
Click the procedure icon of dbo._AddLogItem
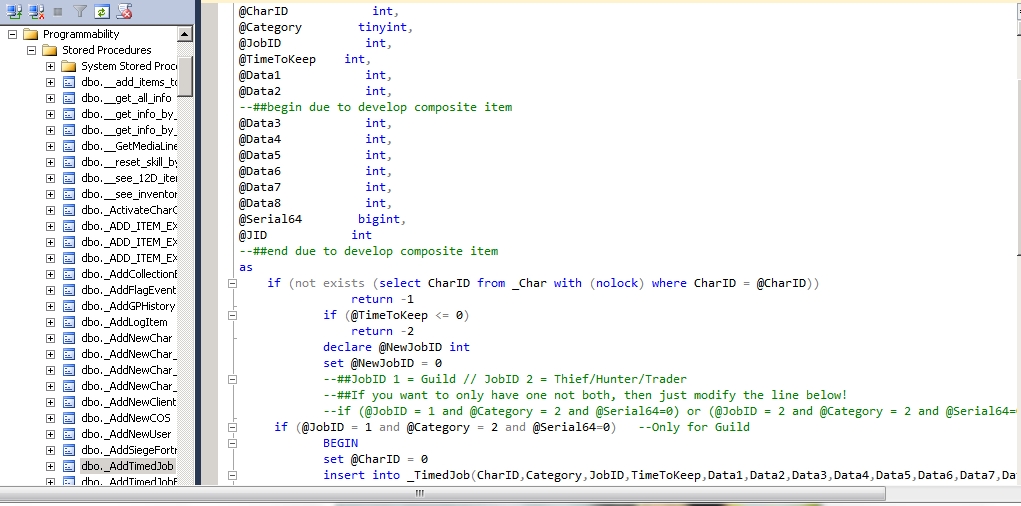[68, 322]
